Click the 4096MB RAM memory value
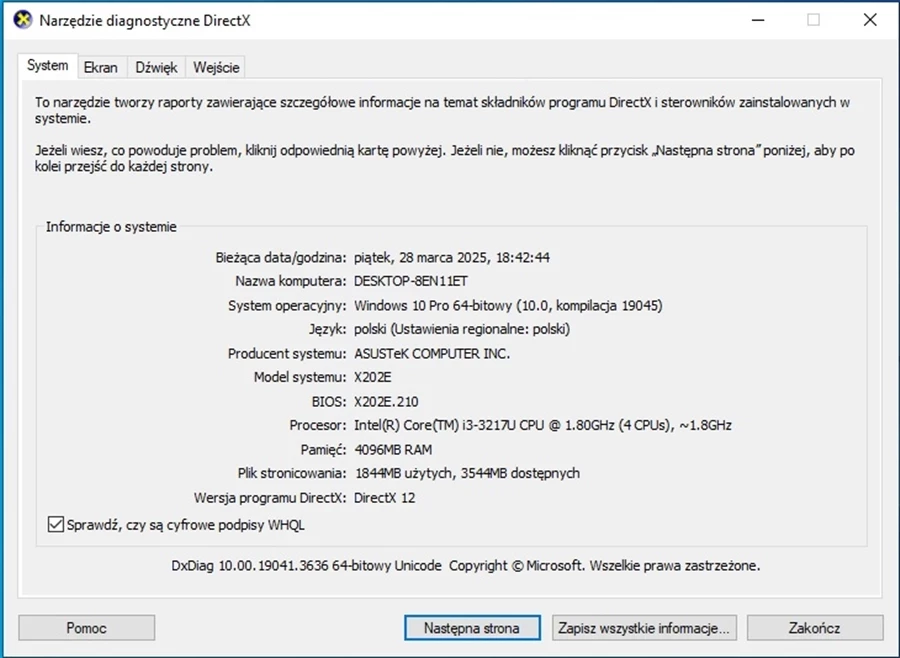900x658 pixels. click(394, 449)
